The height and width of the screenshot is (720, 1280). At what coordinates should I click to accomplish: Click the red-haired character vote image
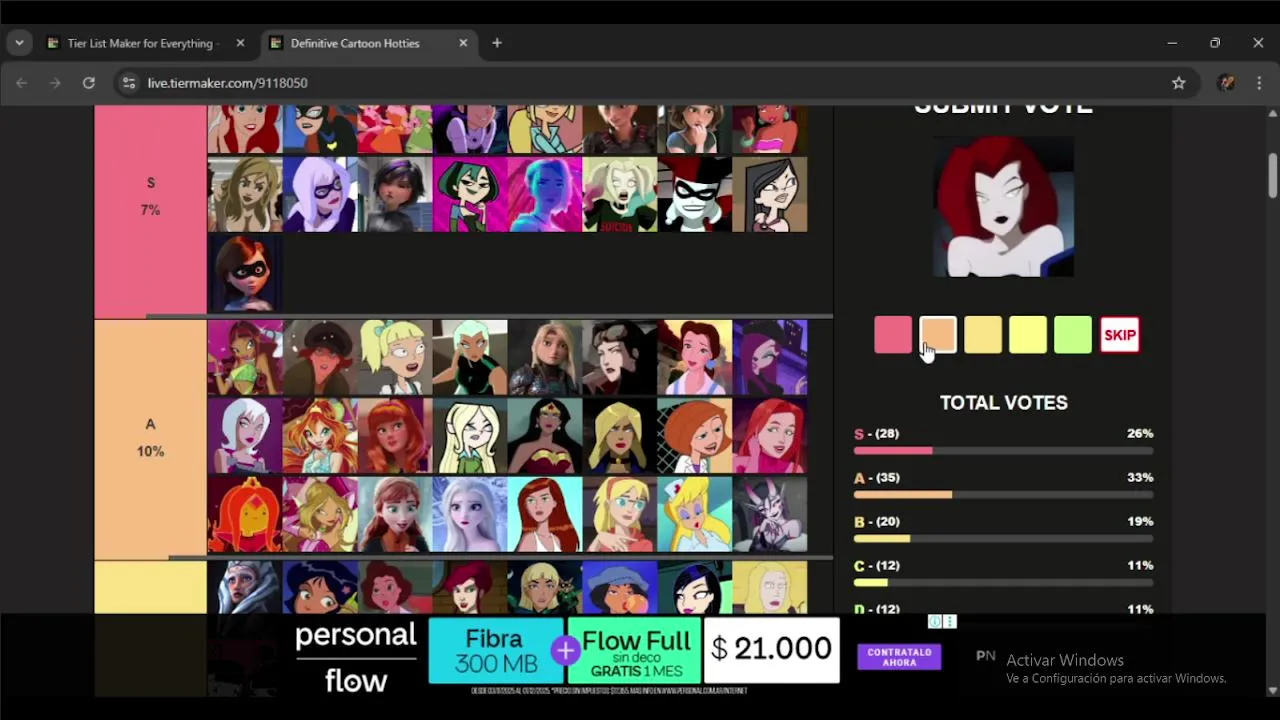click(x=1003, y=207)
